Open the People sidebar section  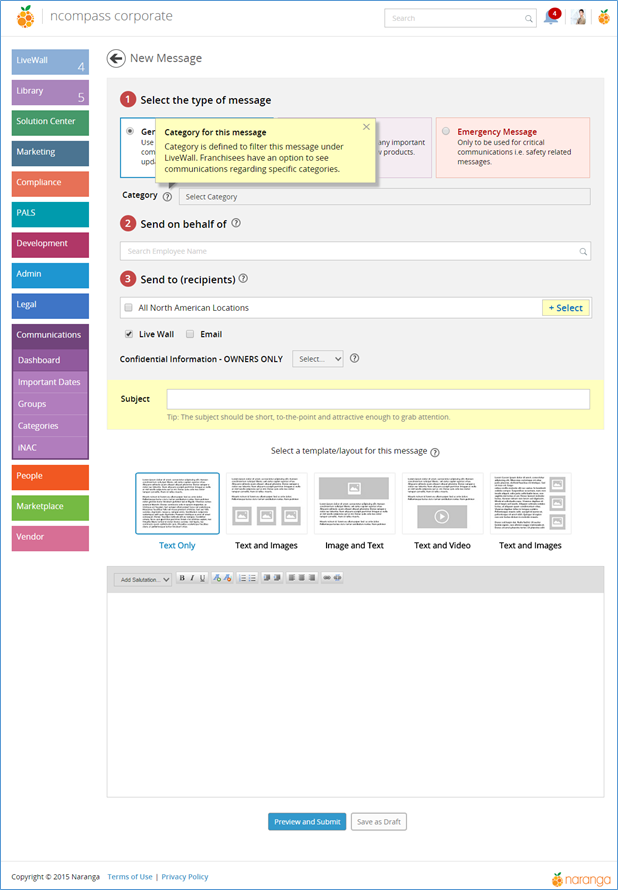pyautogui.click(x=50, y=477)
